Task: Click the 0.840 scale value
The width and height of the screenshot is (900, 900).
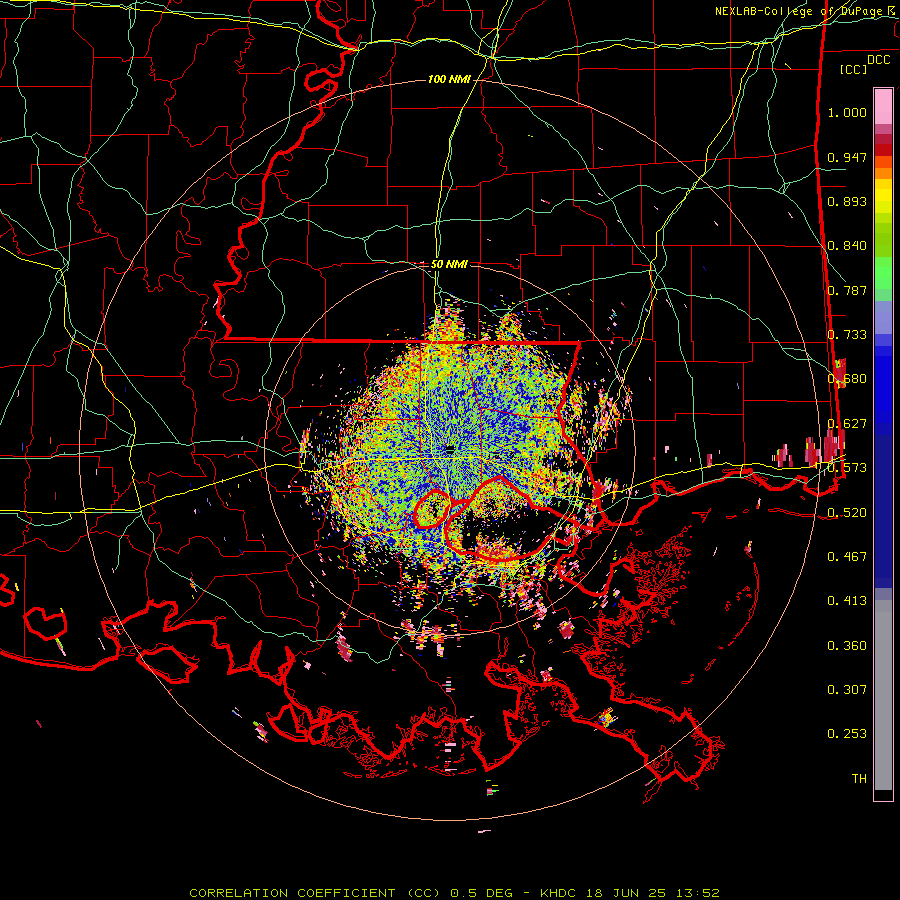Action: point(847,246)
